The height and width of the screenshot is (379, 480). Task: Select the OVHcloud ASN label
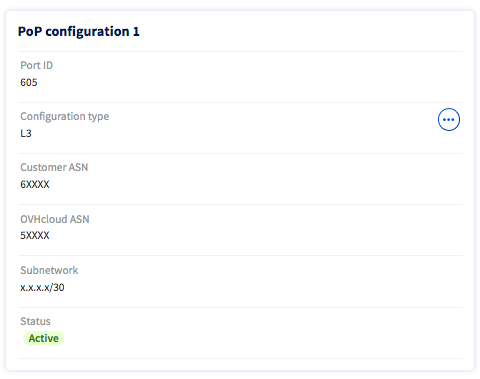coord(55,219)
